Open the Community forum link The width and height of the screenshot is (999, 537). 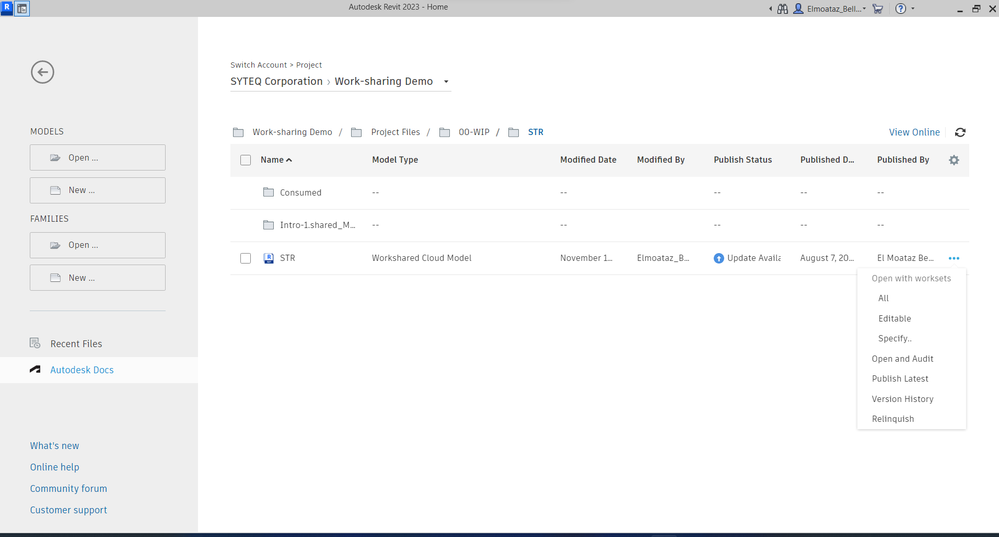[68, 489]
